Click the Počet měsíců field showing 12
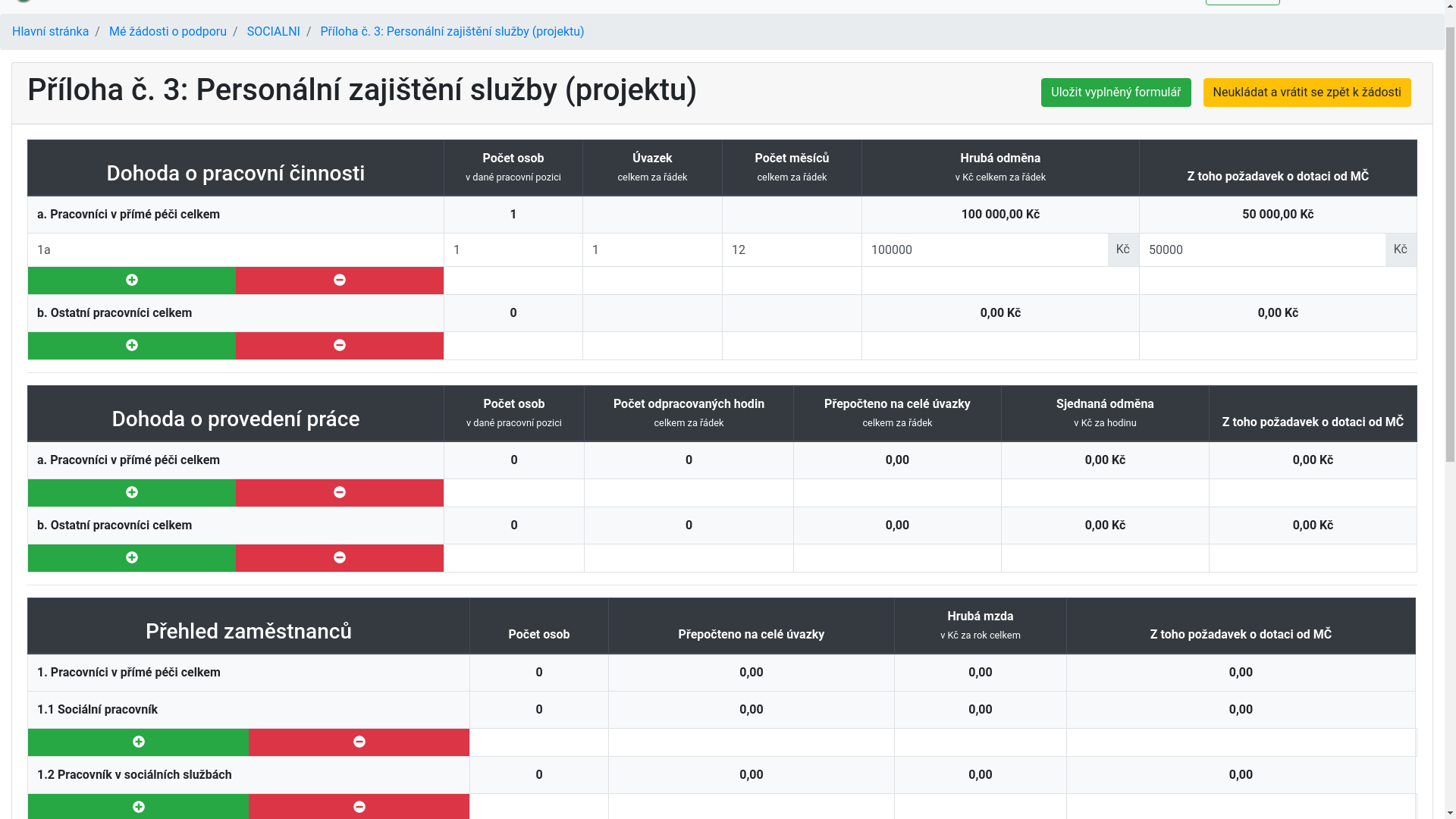This screenshot has width=1456, height=819. [x=791, y=250]
